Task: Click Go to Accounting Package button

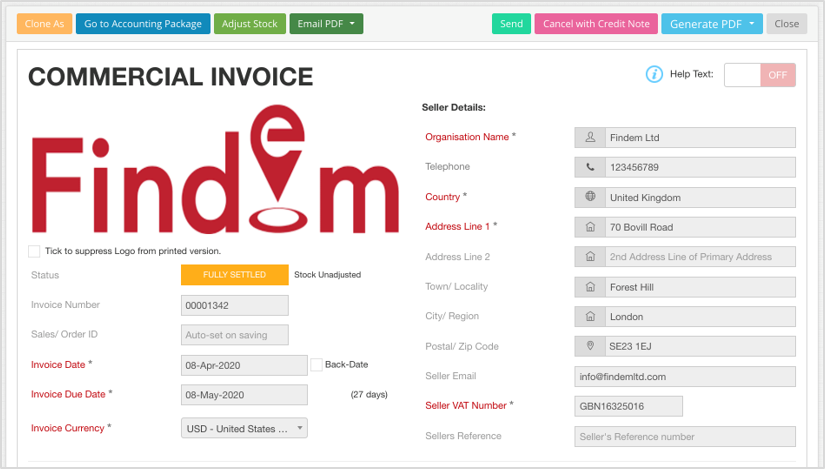Action: tap(143, 24)
